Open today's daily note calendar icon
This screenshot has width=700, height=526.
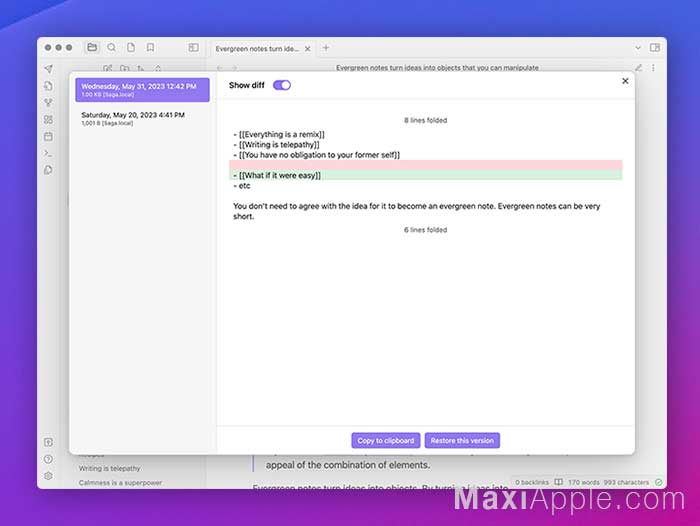click(x=48, y=137)
